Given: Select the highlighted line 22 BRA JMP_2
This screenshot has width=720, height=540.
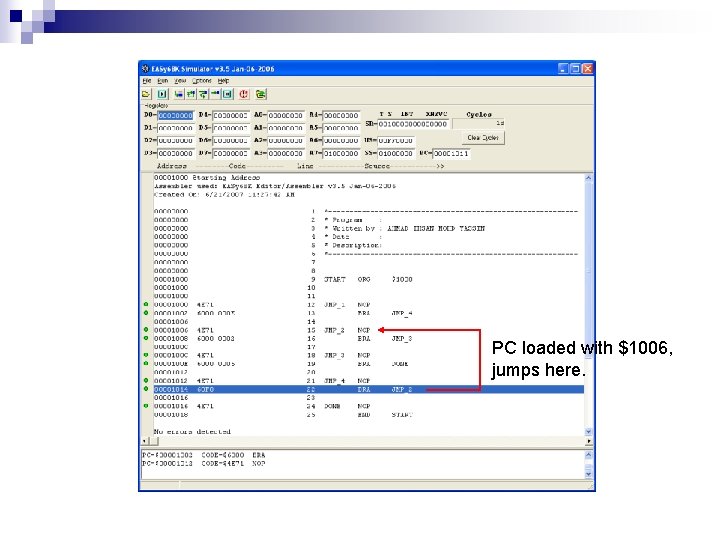Looking at the screenshot, I should pos(368,389).
